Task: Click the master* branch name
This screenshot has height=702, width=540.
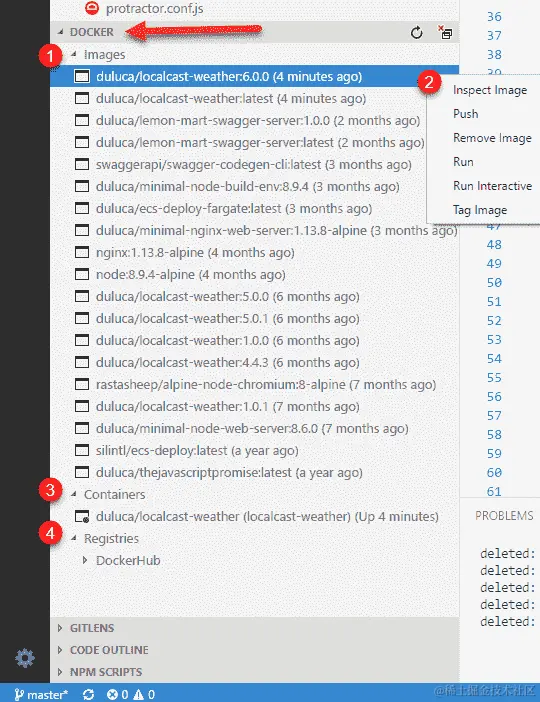Action: [x=47, y=695]
